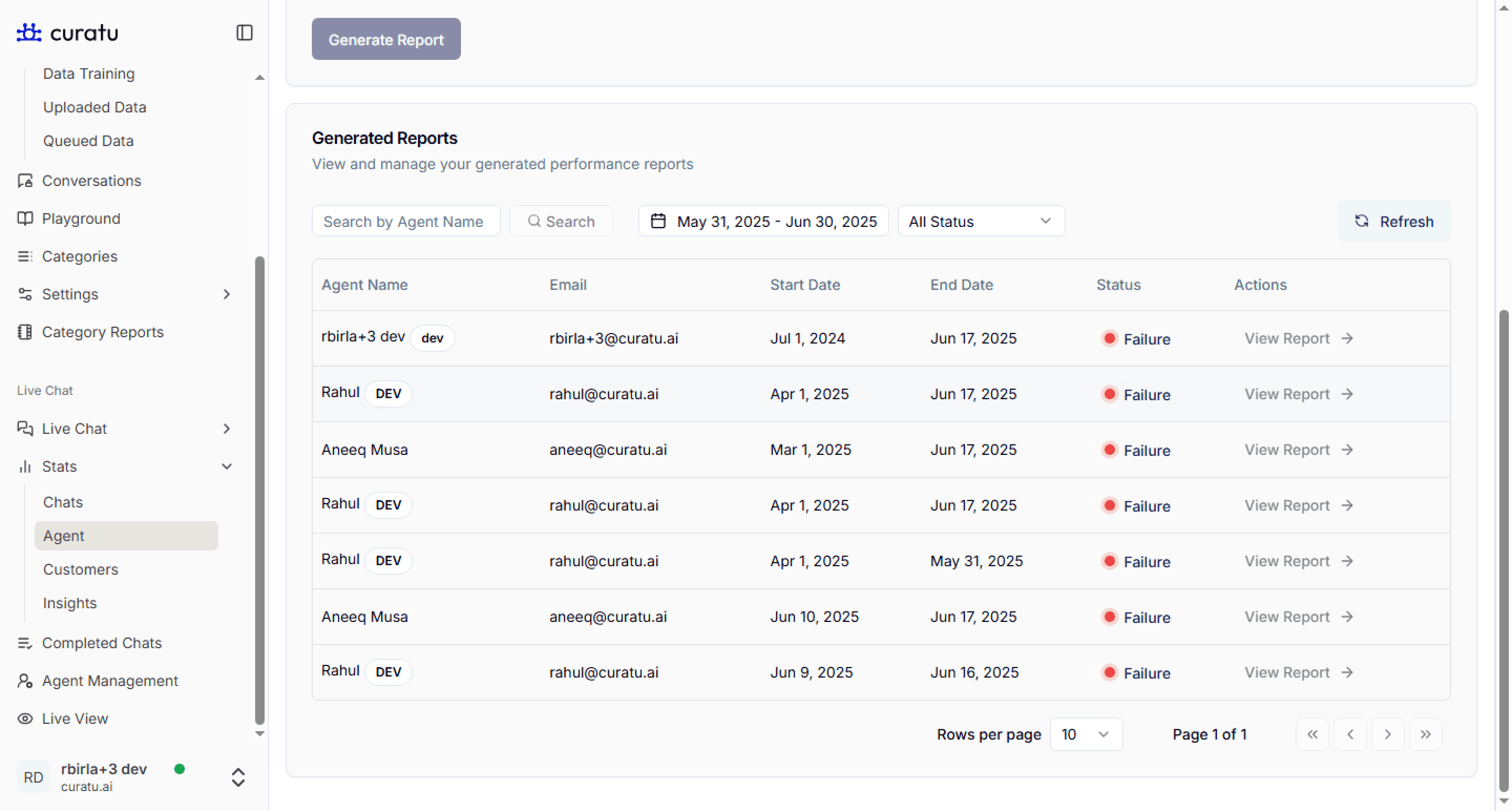Click arrow icon in Rahul Jun 16, 2025 row

[x=1348, y=673]
